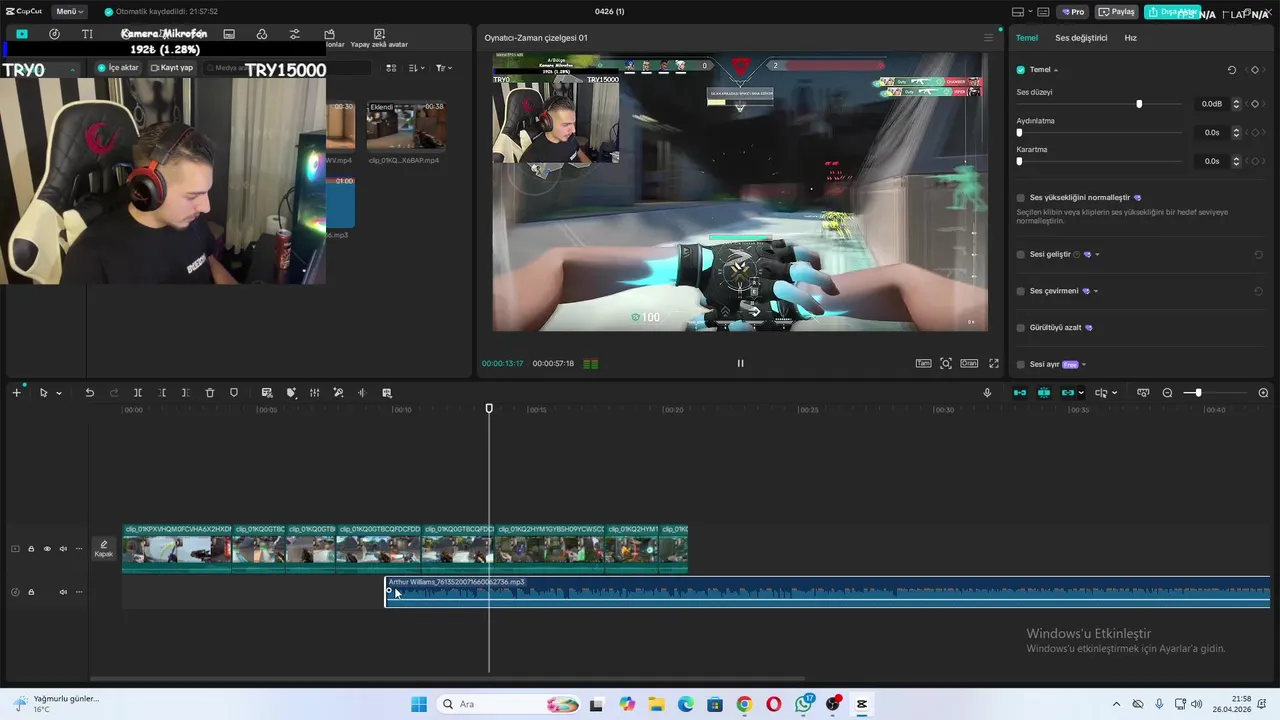The width and height of the screenshot is (1280, 720).
Task: Adjust the Aydınlatma fade-in slider
Action: [1101, 132]
